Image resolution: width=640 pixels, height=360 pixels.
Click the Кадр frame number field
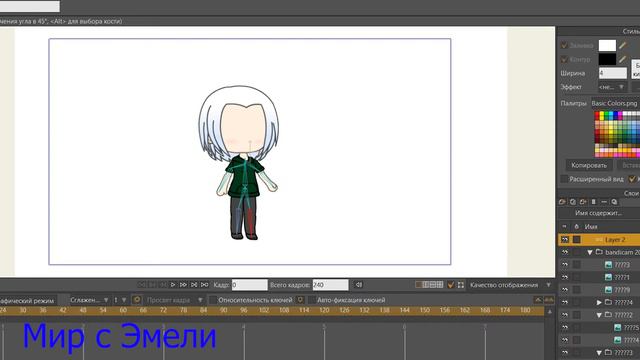pyautogui.click(x=249, y=285)
